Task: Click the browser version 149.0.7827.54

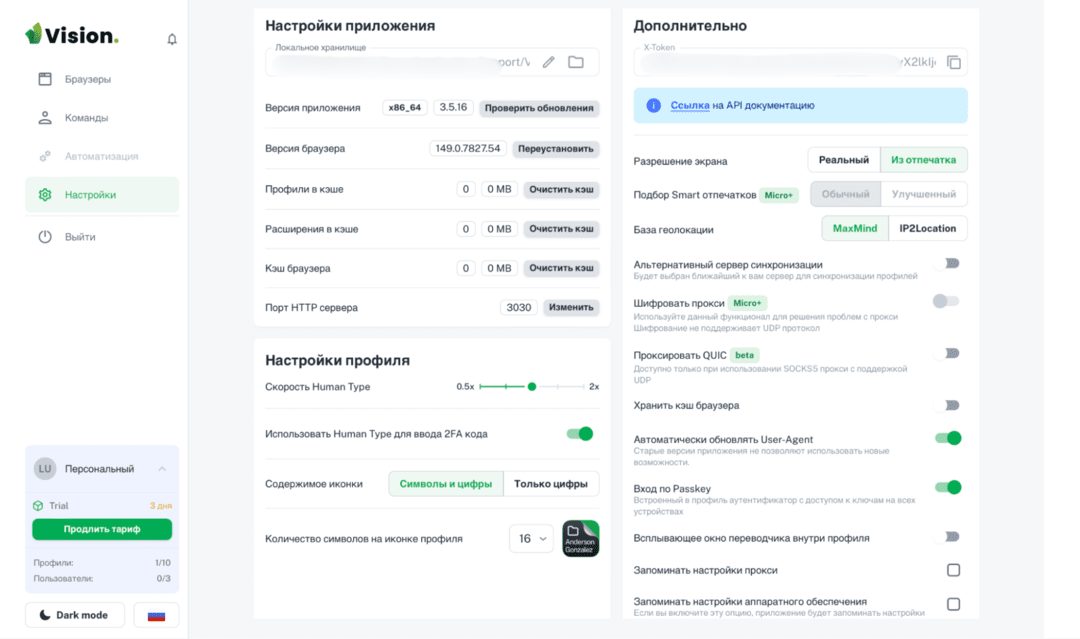Action: pyautogui.click(x=468, y=149)
